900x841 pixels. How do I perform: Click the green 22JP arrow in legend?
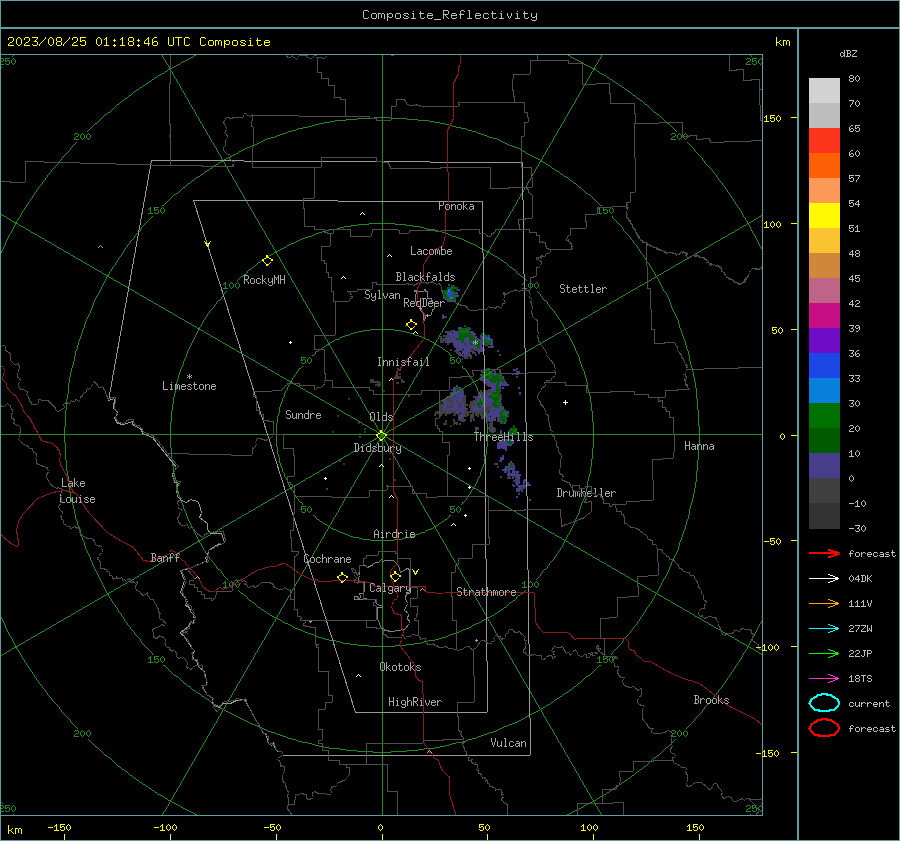pos(824,653)
